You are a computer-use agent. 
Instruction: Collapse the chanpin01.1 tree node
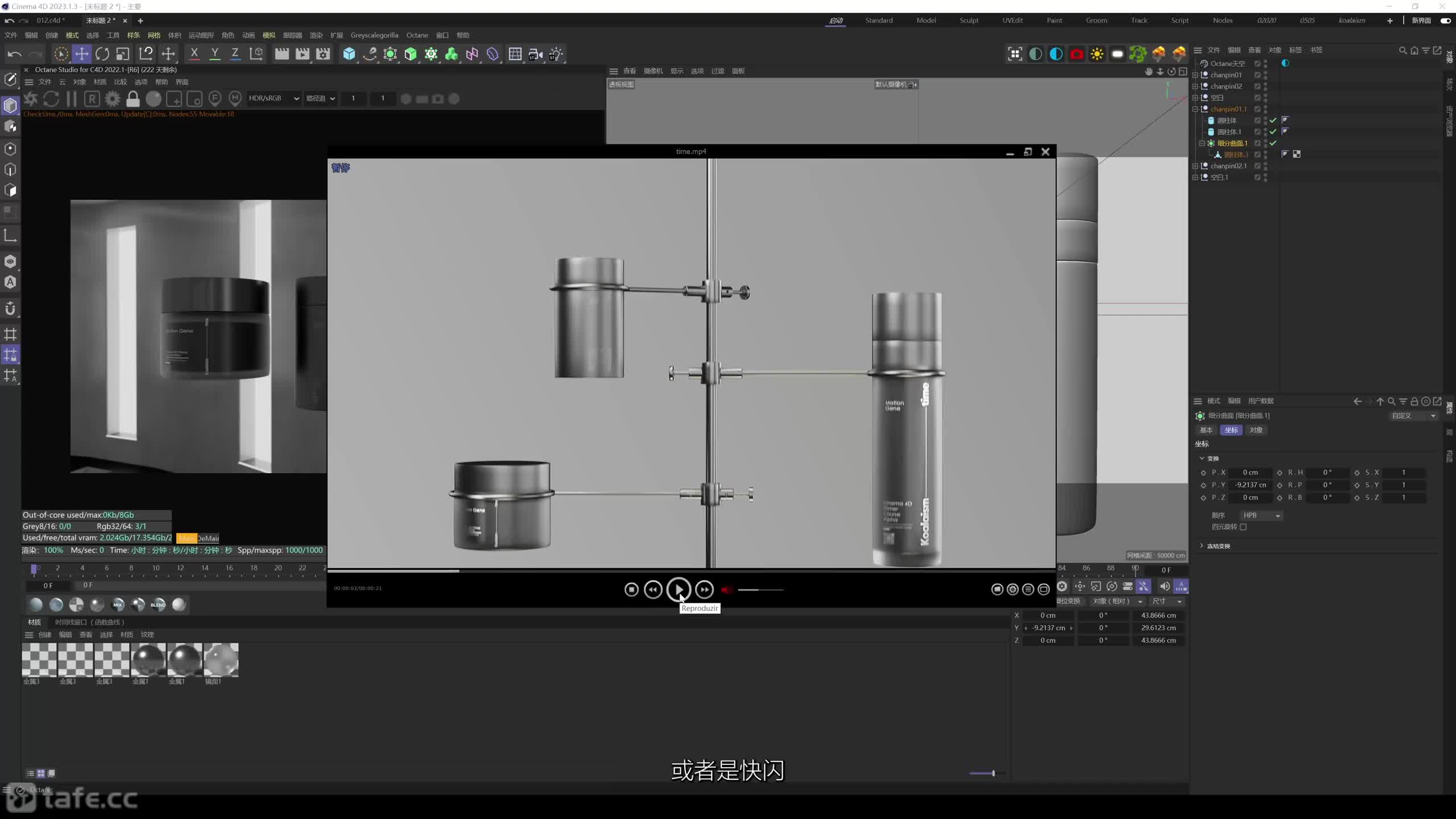(1195, 109)
